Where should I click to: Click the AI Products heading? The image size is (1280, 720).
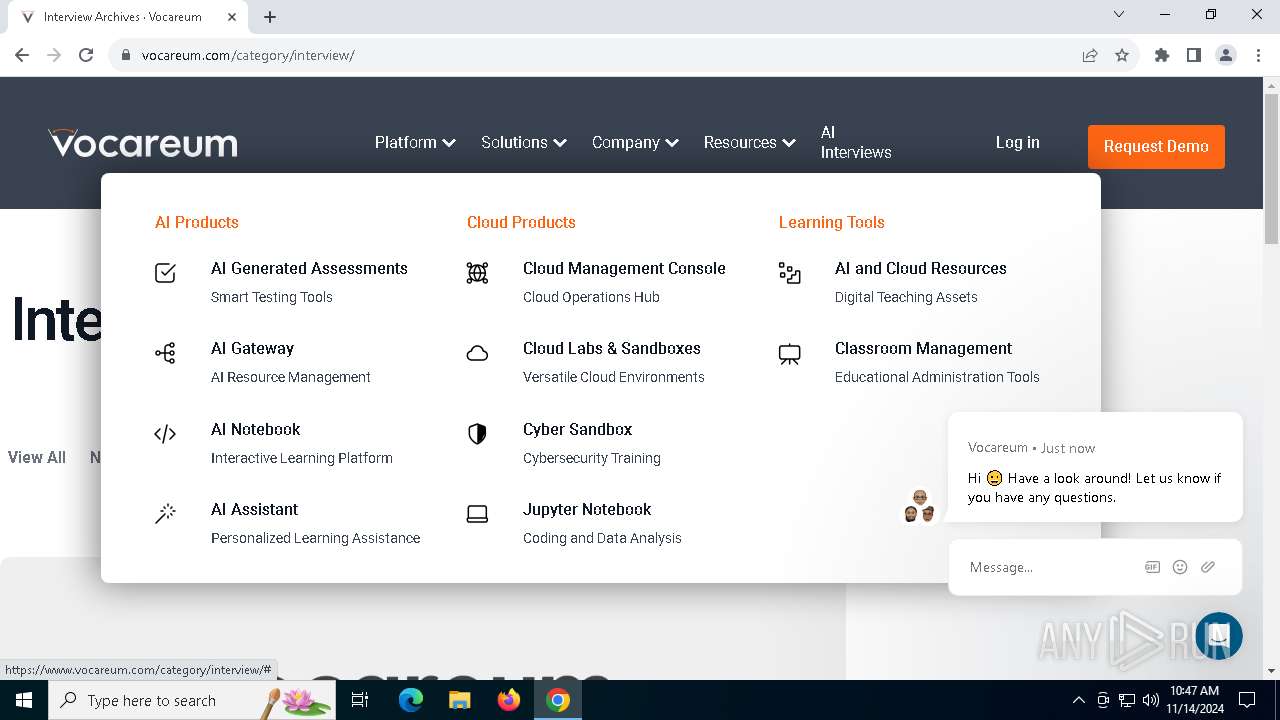coord(197,222)
